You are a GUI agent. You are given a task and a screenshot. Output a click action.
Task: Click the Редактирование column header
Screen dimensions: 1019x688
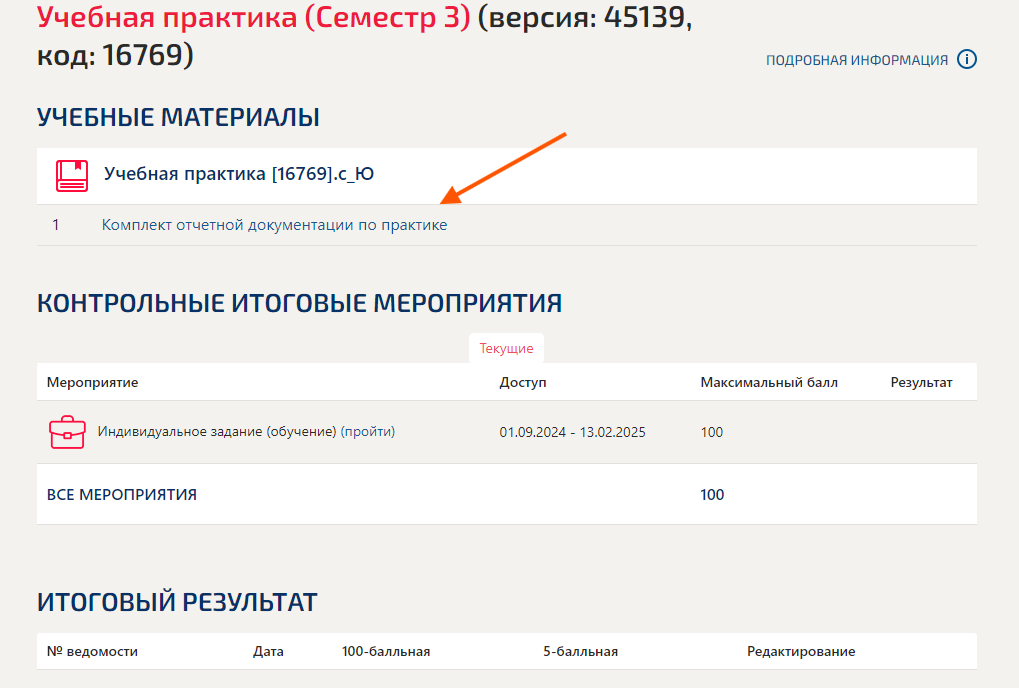click(x=802, y=651)
